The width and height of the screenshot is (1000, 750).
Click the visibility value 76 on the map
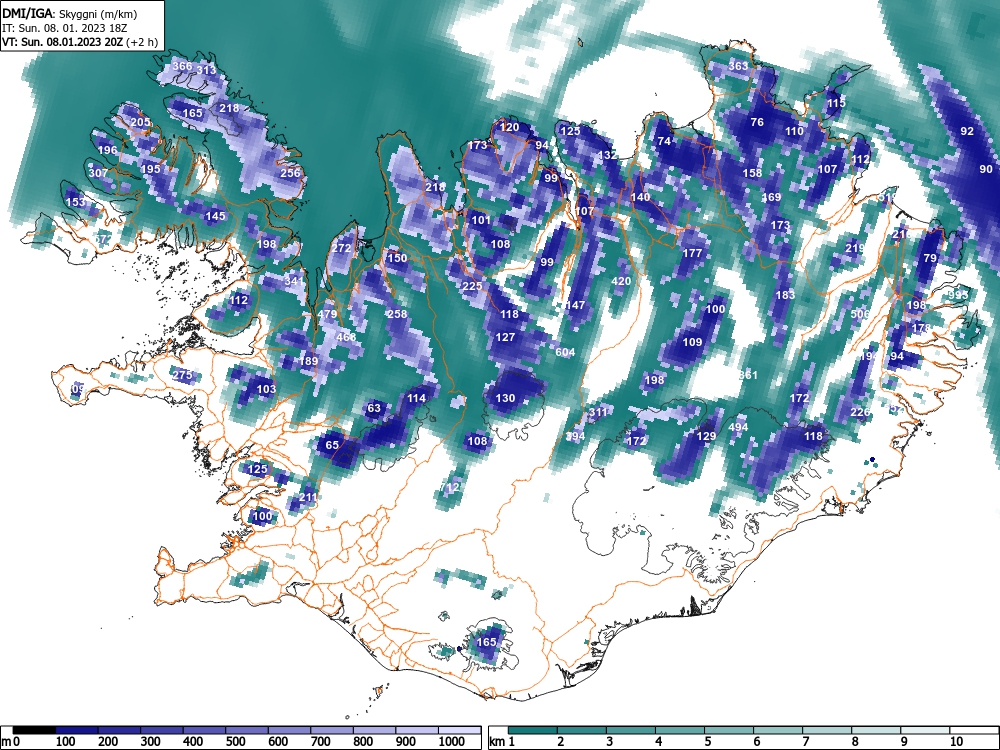pyautogui.click(x=757, y=122)
